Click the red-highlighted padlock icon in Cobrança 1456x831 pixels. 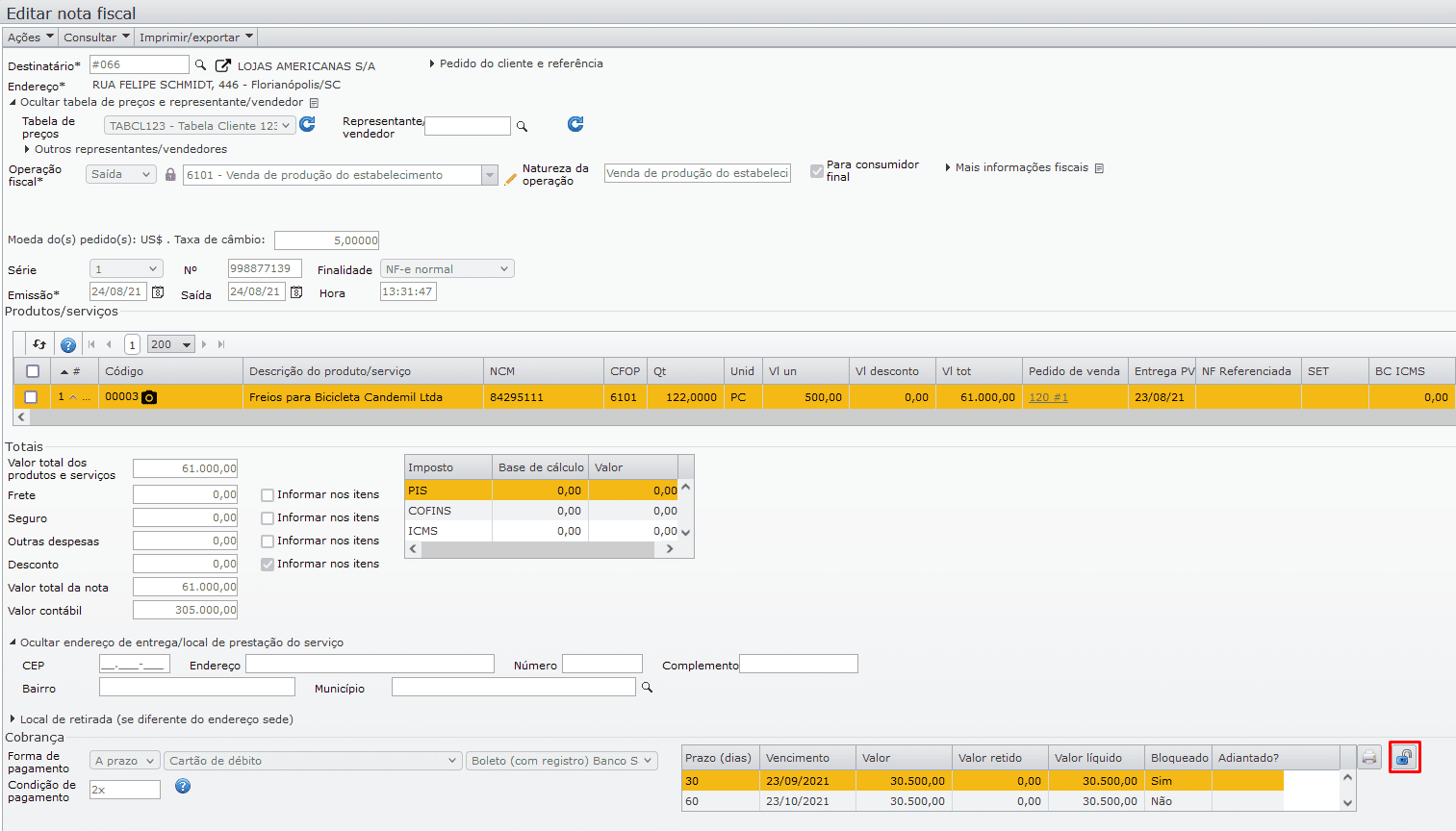(x=1404, y=758)
